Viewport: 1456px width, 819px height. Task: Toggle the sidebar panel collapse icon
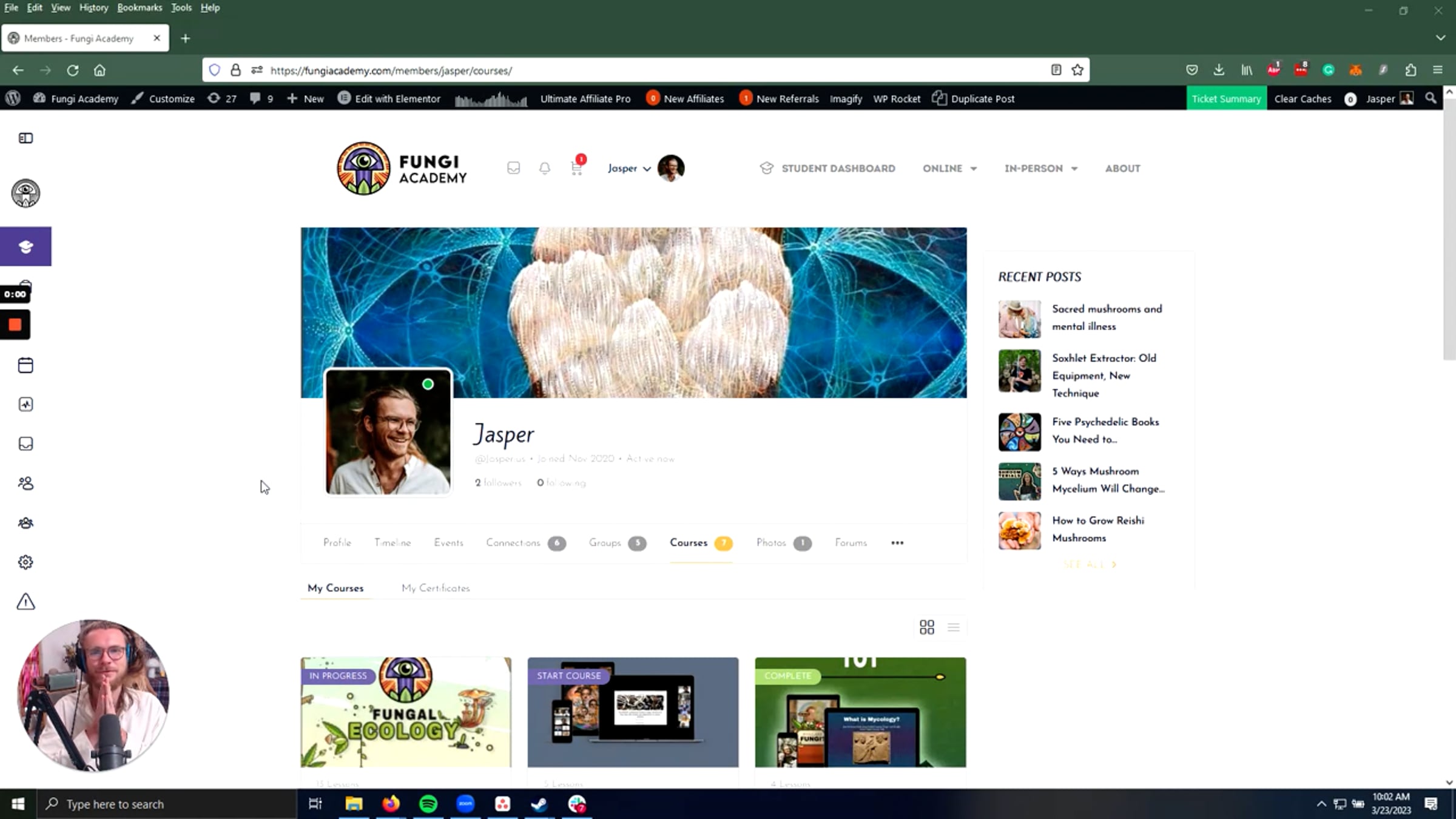pos(25,138)
